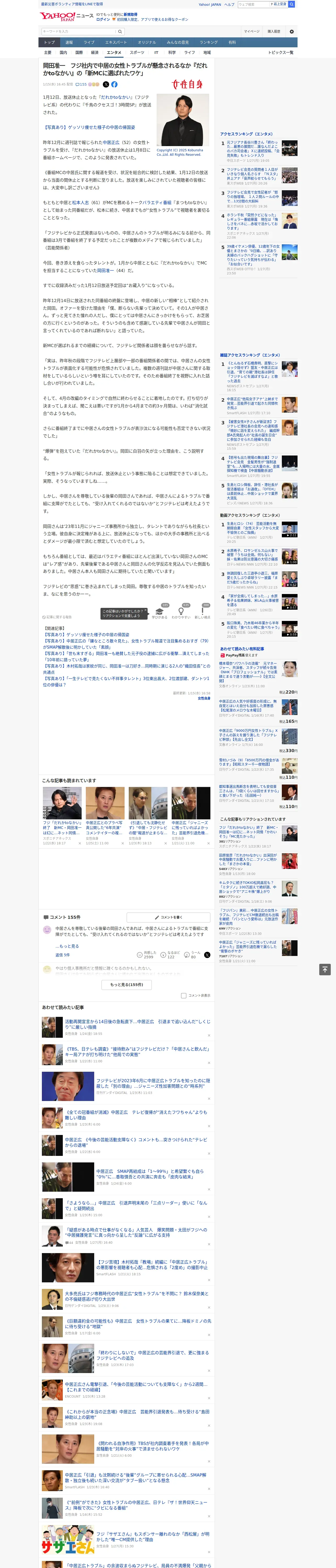Click the keyword search input field
This screenshot has height=1568, width=336.
point(79,32)
